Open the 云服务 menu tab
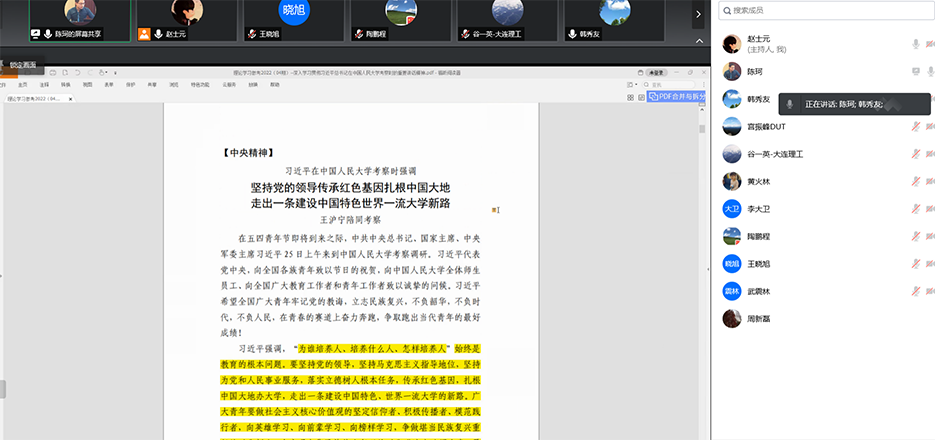936x440 pixels. (x=229, y=85)
